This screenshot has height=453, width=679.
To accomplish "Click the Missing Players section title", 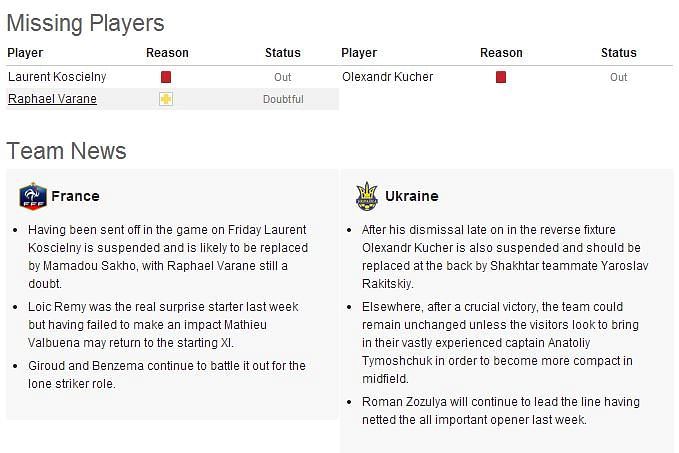I will pos(85,23).
